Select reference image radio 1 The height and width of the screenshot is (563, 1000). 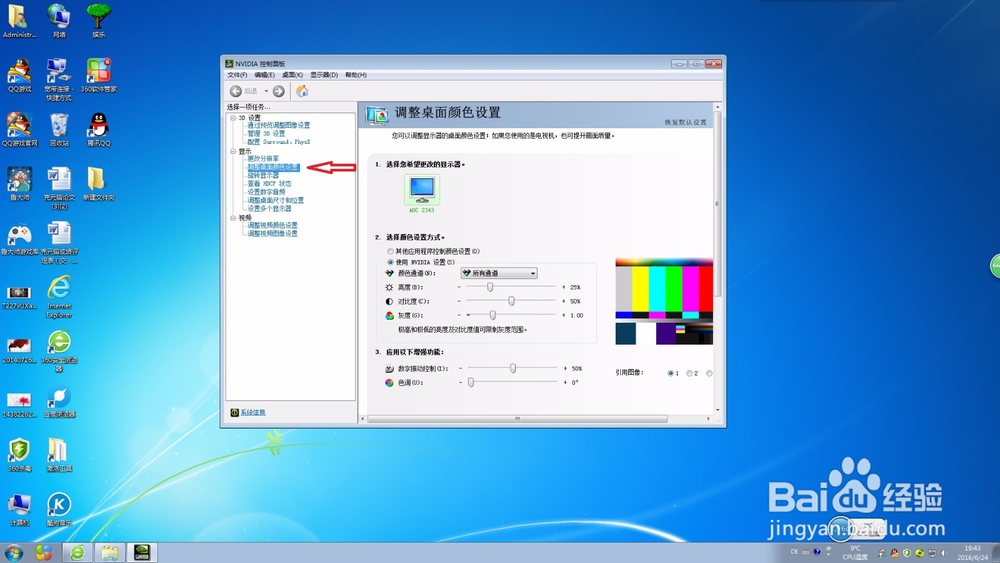(670, 374)
